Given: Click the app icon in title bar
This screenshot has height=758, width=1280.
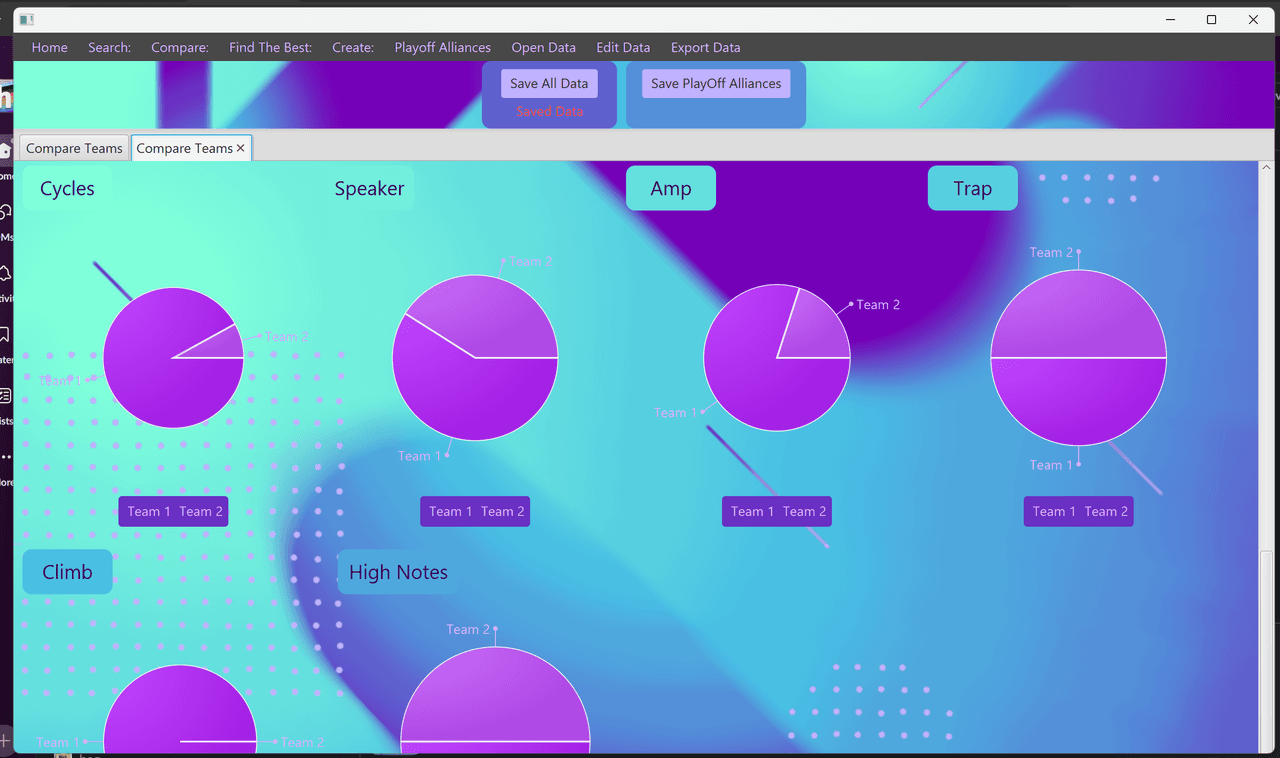Looking at the screenshot, I should tap(27, 20).
